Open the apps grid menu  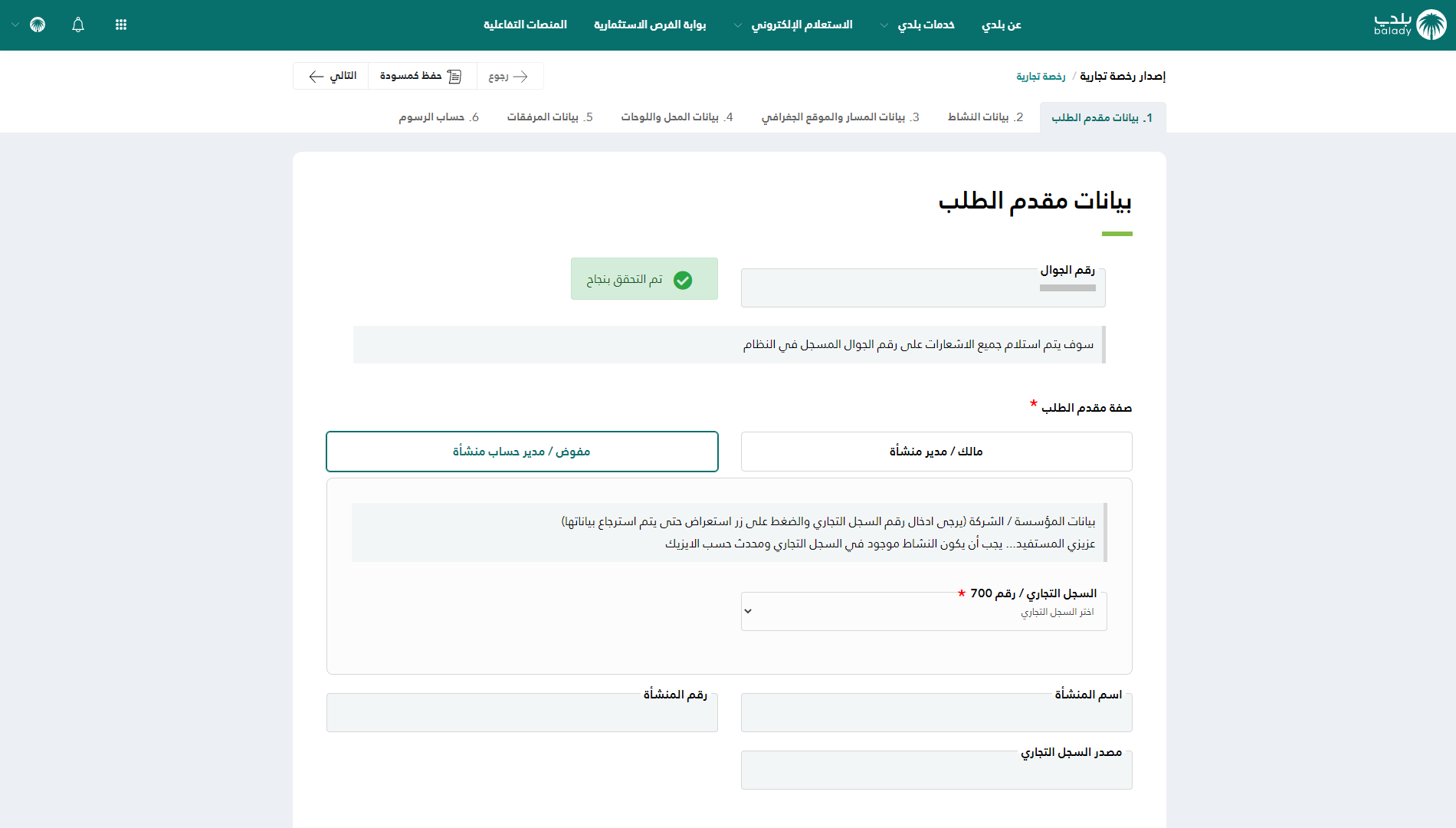point(121,25)
